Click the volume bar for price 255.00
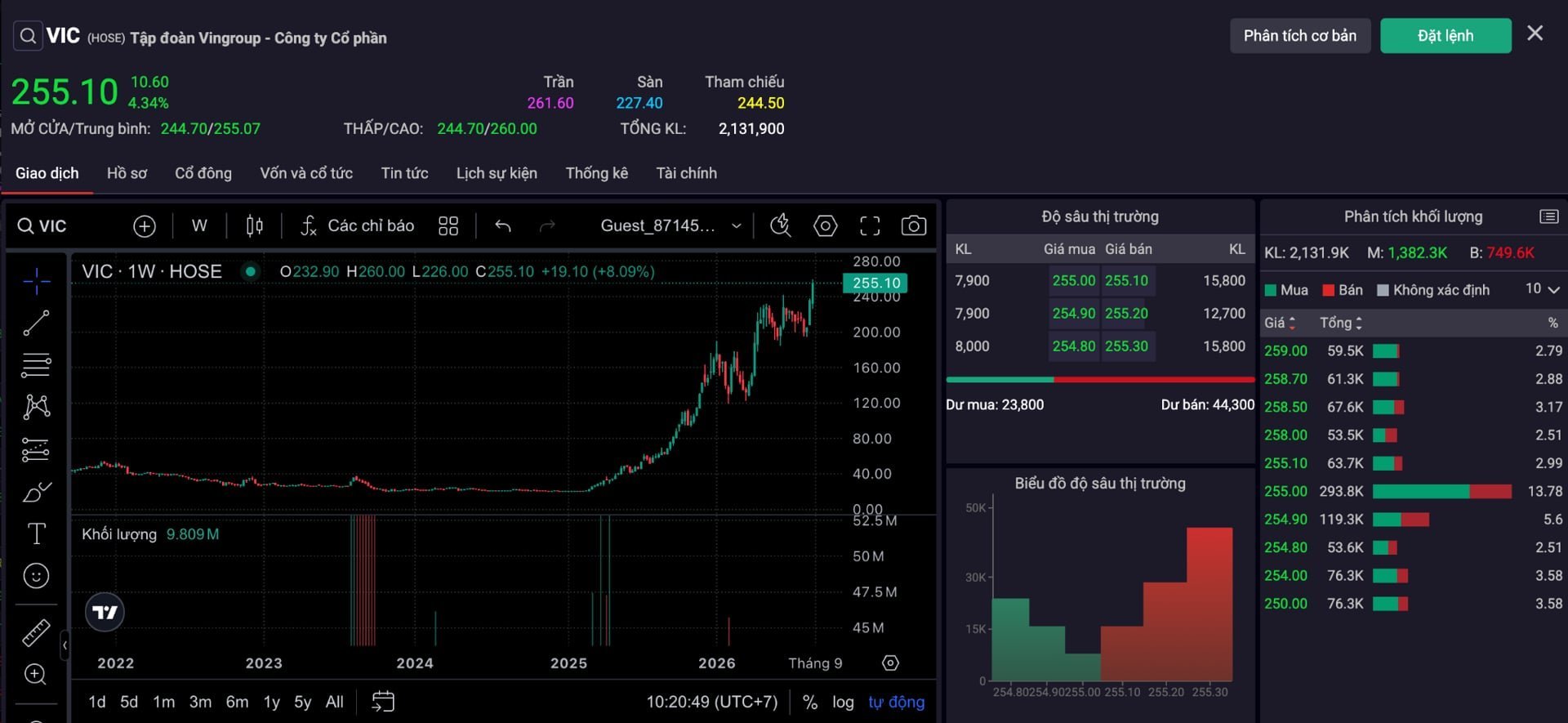This screenshot has width=1568, height=723. coord(1442,491)
